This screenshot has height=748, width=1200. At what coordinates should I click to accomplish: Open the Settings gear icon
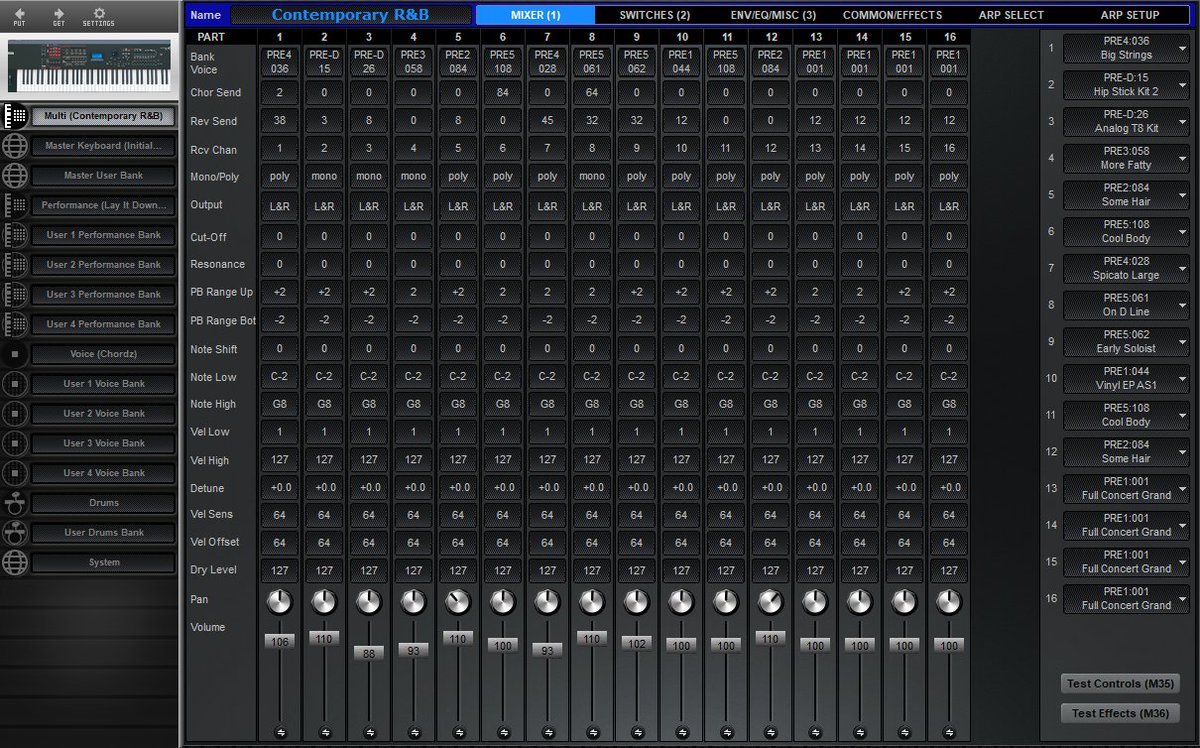[98, 13]
